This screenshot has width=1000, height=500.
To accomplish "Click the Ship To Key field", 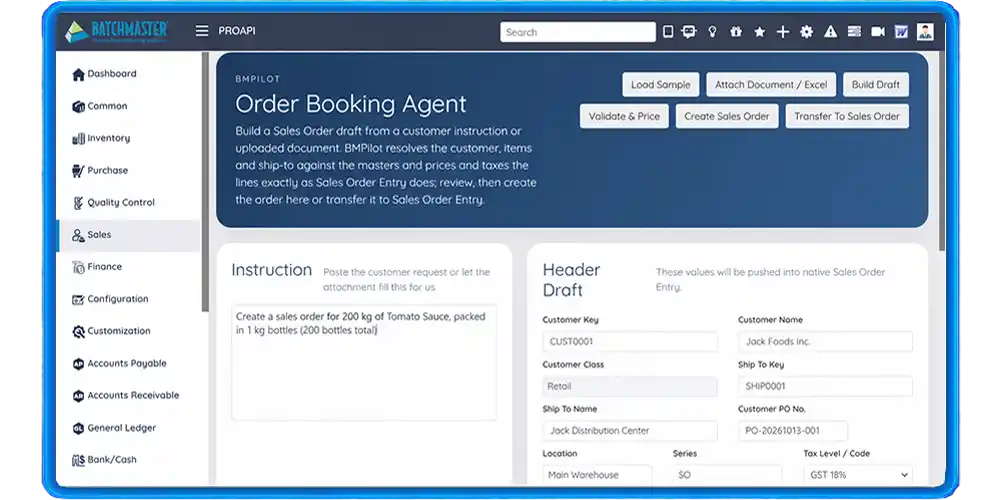I will pyautogui.click(x=825, y=386).
